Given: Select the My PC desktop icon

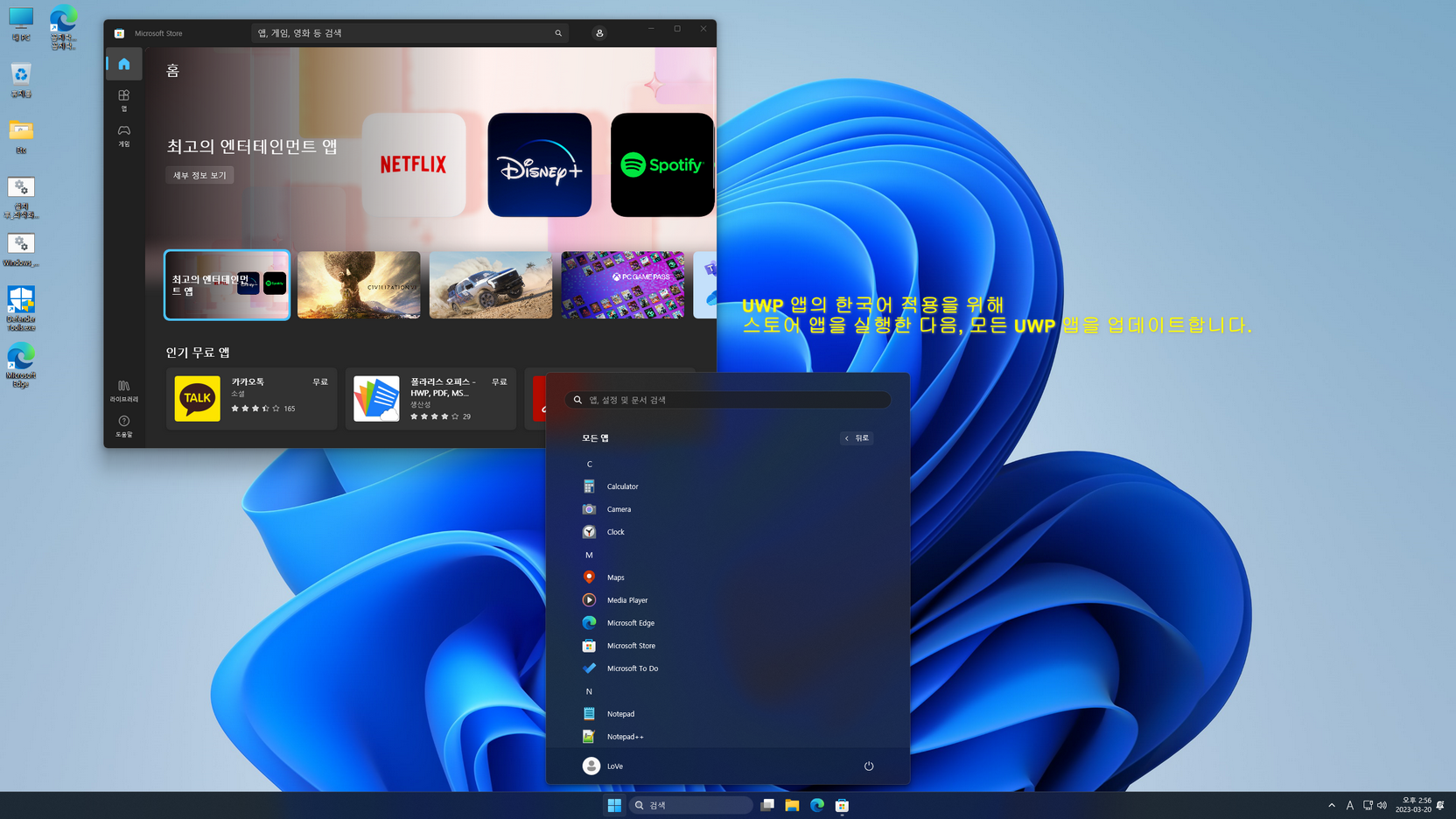Looking at the screenshot, I should pos(21,24).
